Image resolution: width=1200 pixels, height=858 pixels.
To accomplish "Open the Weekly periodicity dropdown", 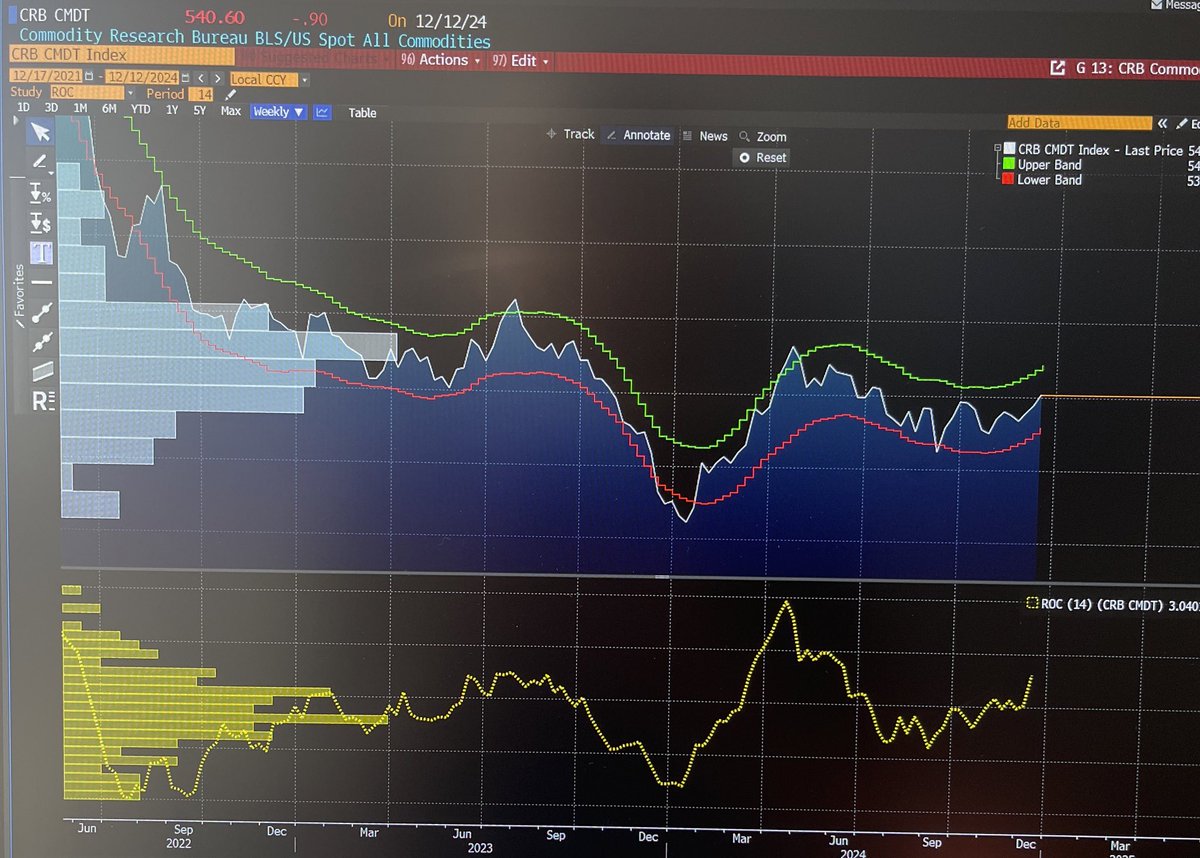I will (278, 112).
